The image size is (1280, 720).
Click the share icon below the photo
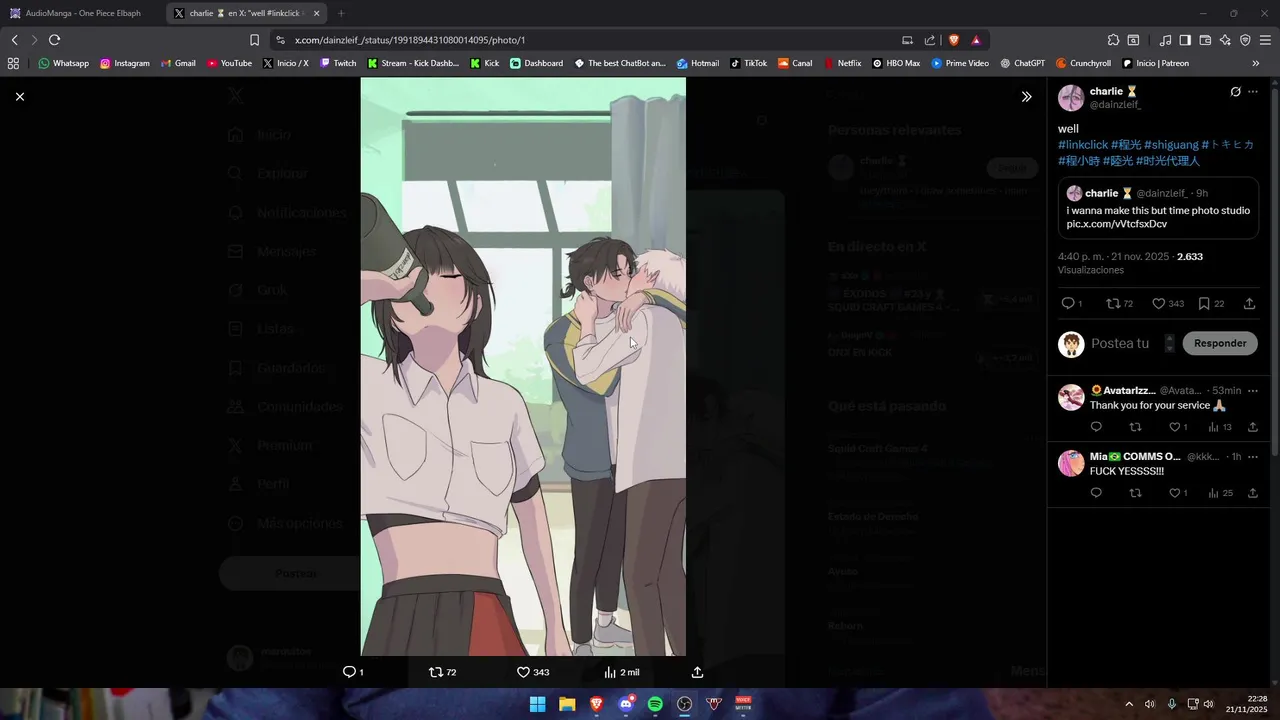click(x=698, y=672)
